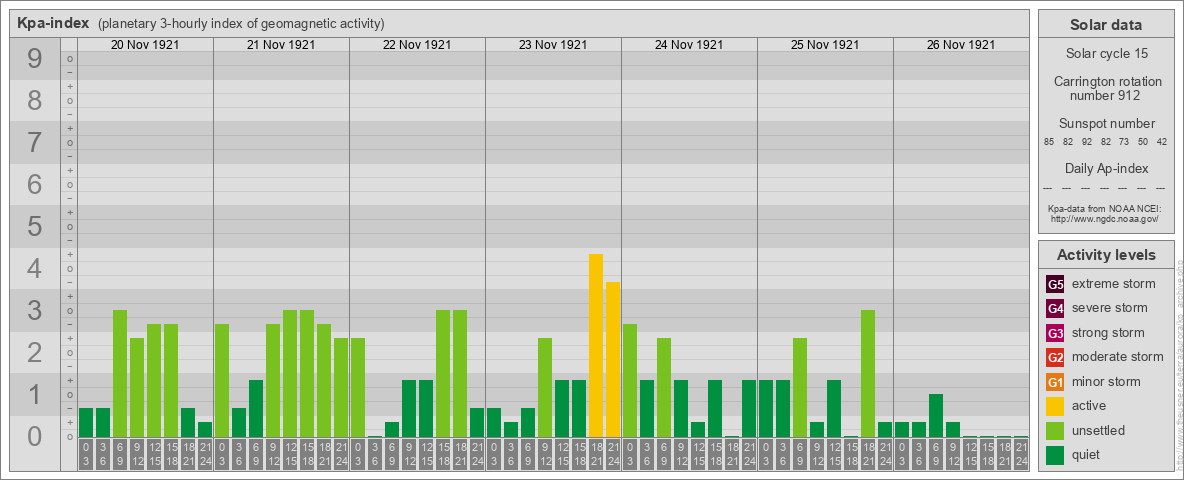Click the Activity levels panel heading
1184x480 pixels.
click(x=1106, y=255)
